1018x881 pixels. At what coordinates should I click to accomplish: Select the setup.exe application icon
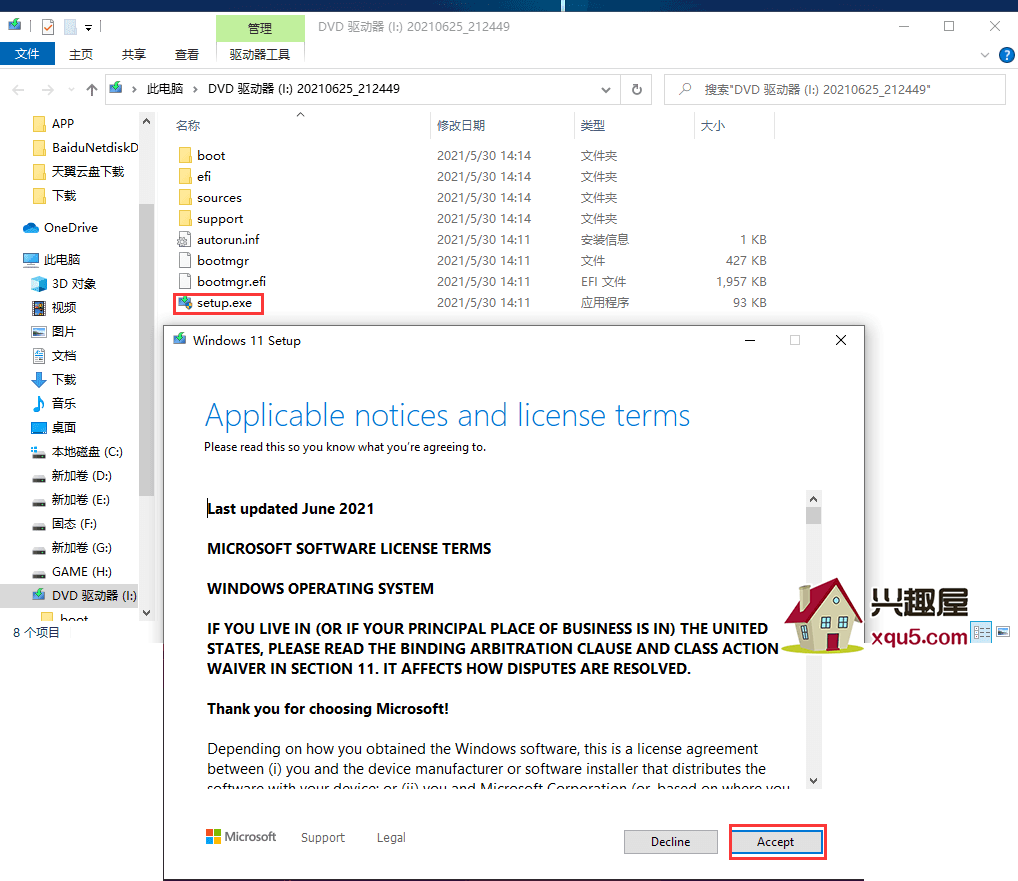(185, 303)
